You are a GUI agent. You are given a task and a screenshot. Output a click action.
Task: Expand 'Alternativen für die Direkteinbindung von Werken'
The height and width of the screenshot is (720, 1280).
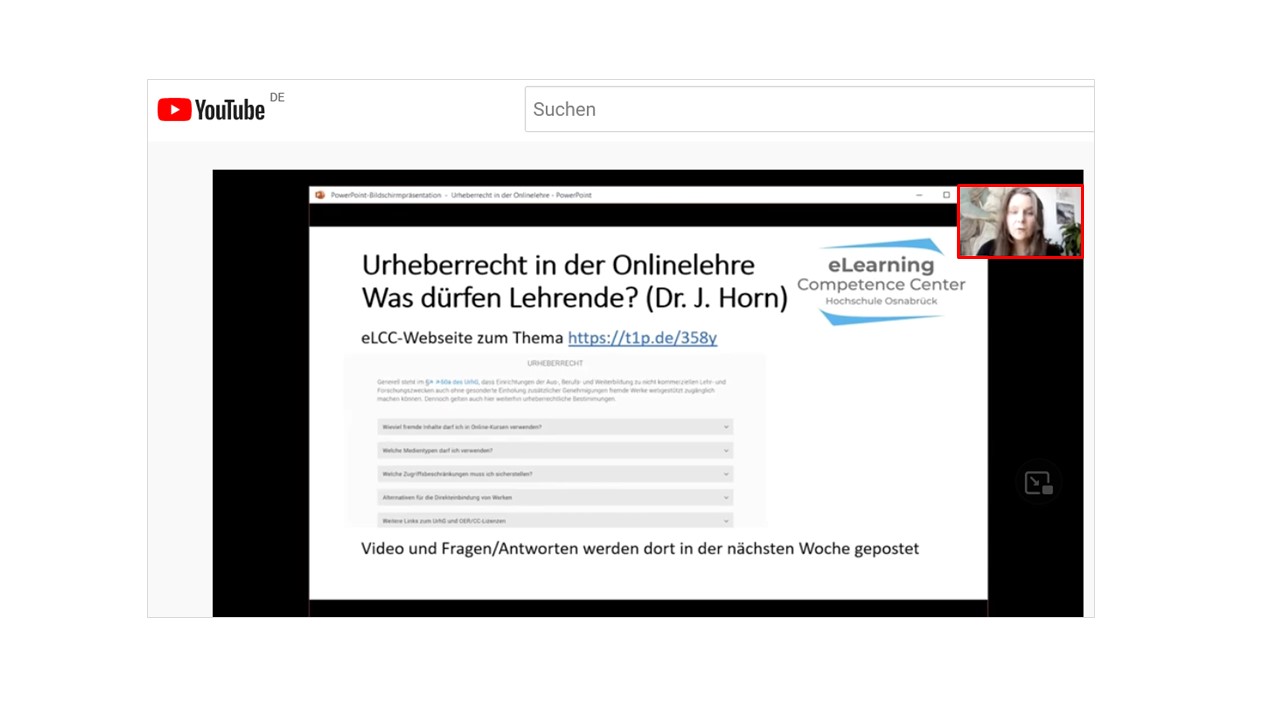pos(555,497)
